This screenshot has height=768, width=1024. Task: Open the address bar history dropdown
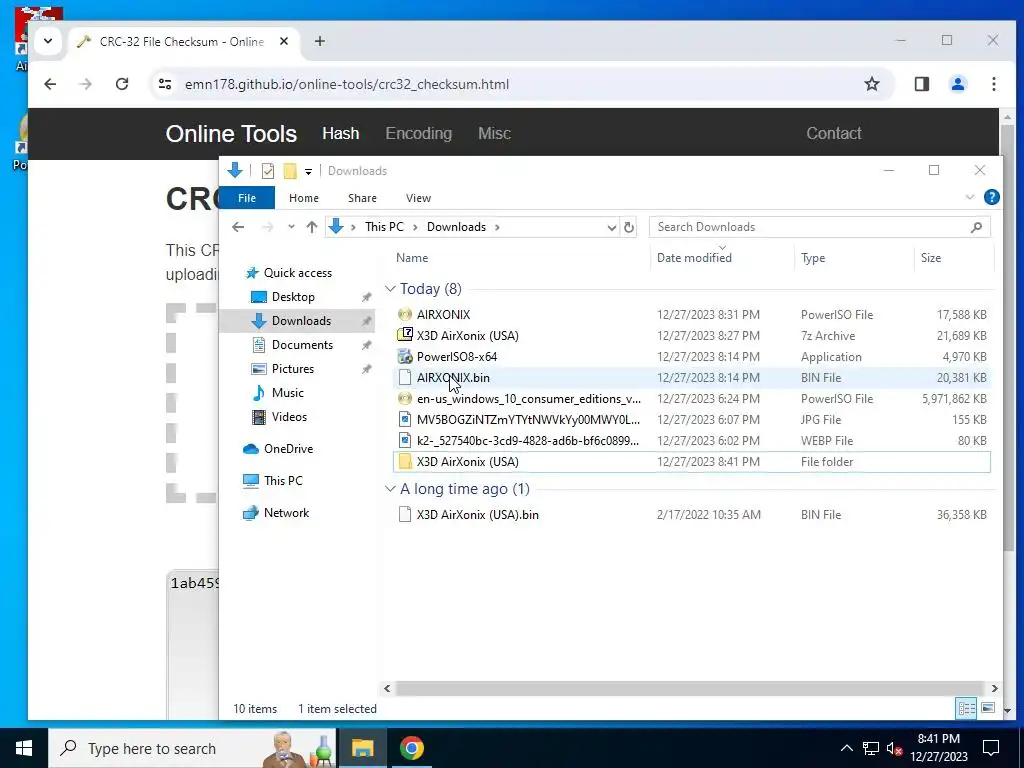coord(611,227)
